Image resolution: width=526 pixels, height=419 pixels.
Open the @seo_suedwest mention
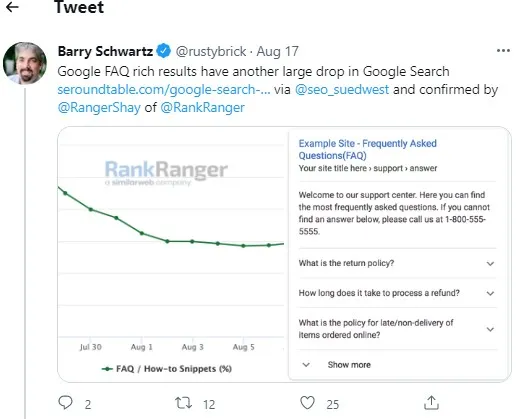point(342,90)
